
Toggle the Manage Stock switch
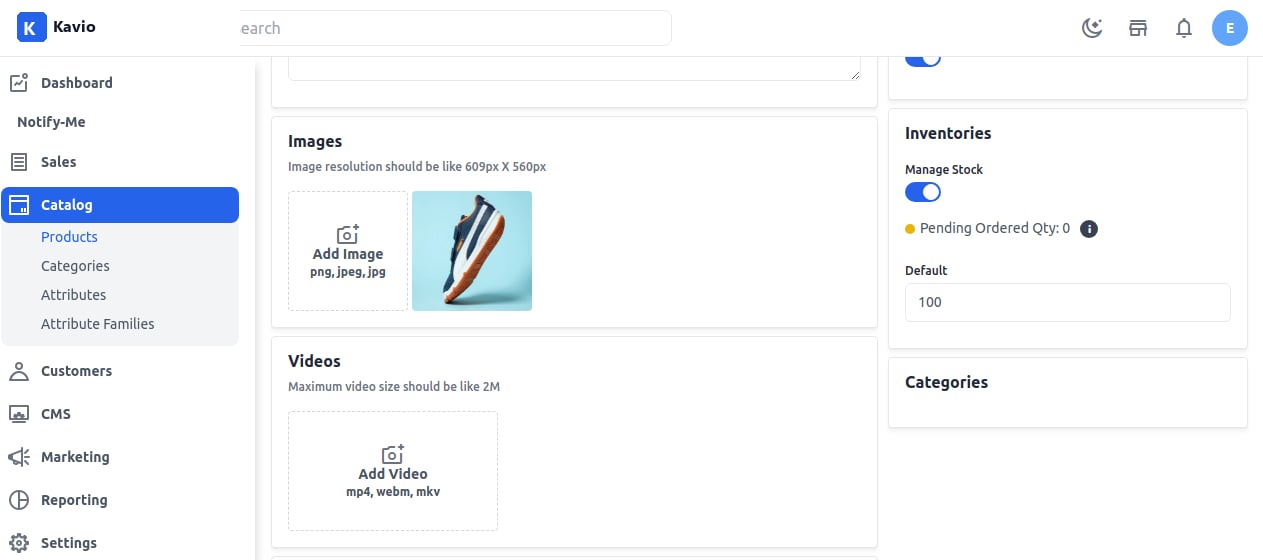click(x=923, y=192)
